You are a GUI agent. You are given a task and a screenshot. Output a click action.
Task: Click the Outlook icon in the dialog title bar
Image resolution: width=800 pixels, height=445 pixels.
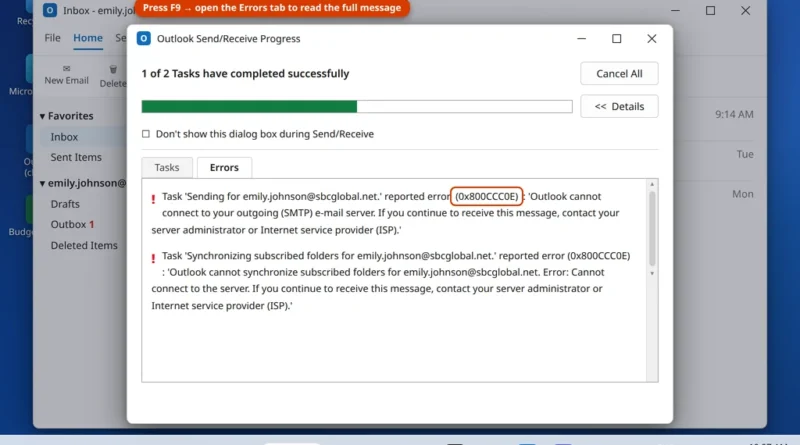pos(144,38)
